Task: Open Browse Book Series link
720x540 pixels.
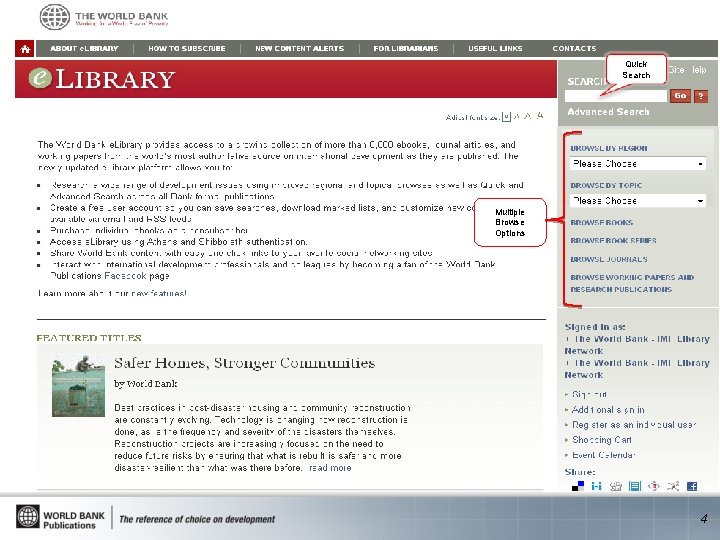Action: tap(613, 241)
